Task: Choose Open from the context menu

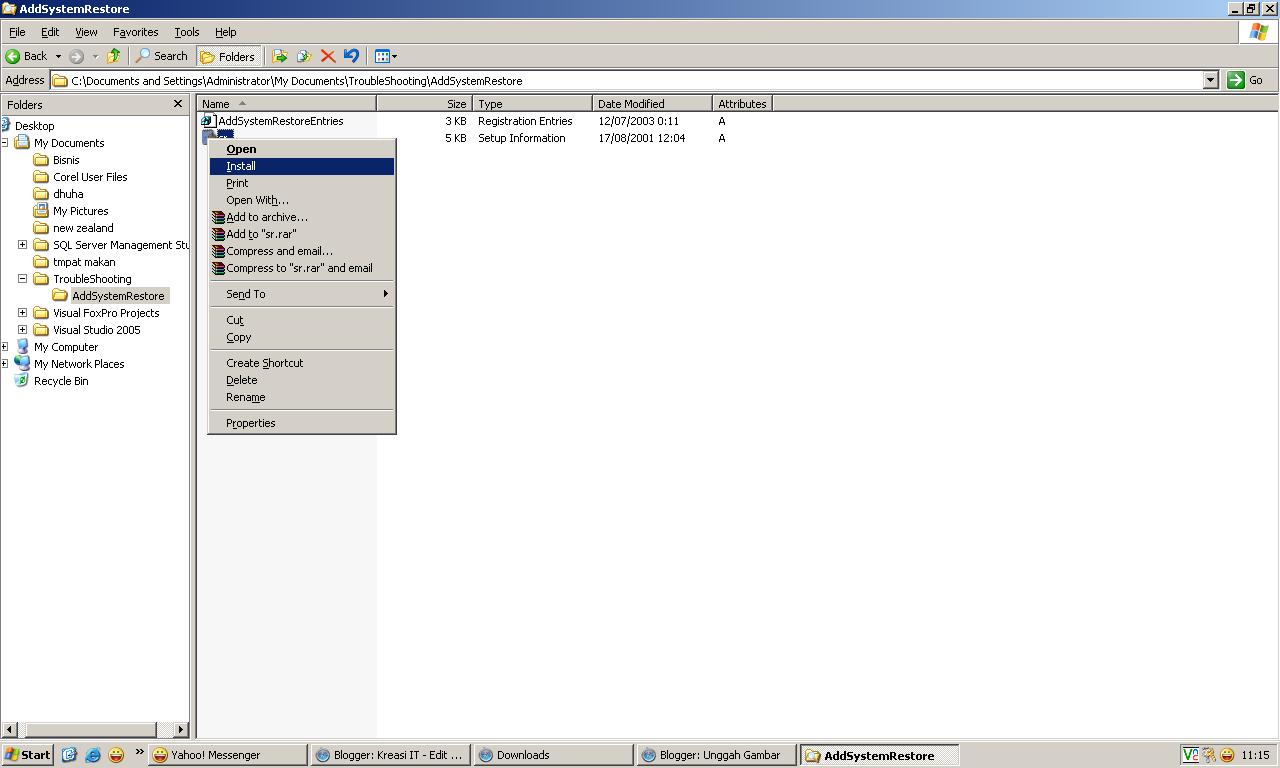Action: [x=302, y=149]
